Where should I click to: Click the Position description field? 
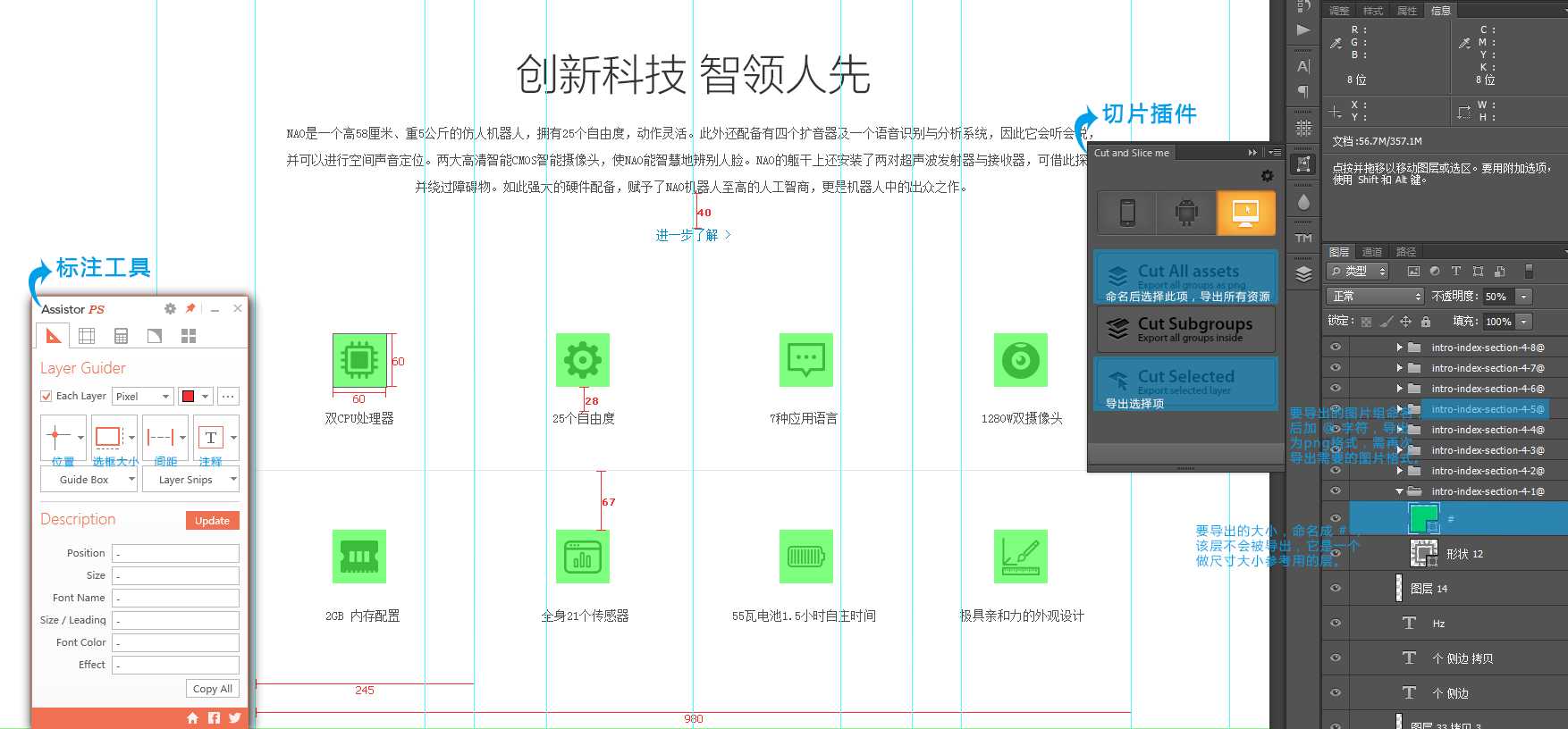click(175, 553)
